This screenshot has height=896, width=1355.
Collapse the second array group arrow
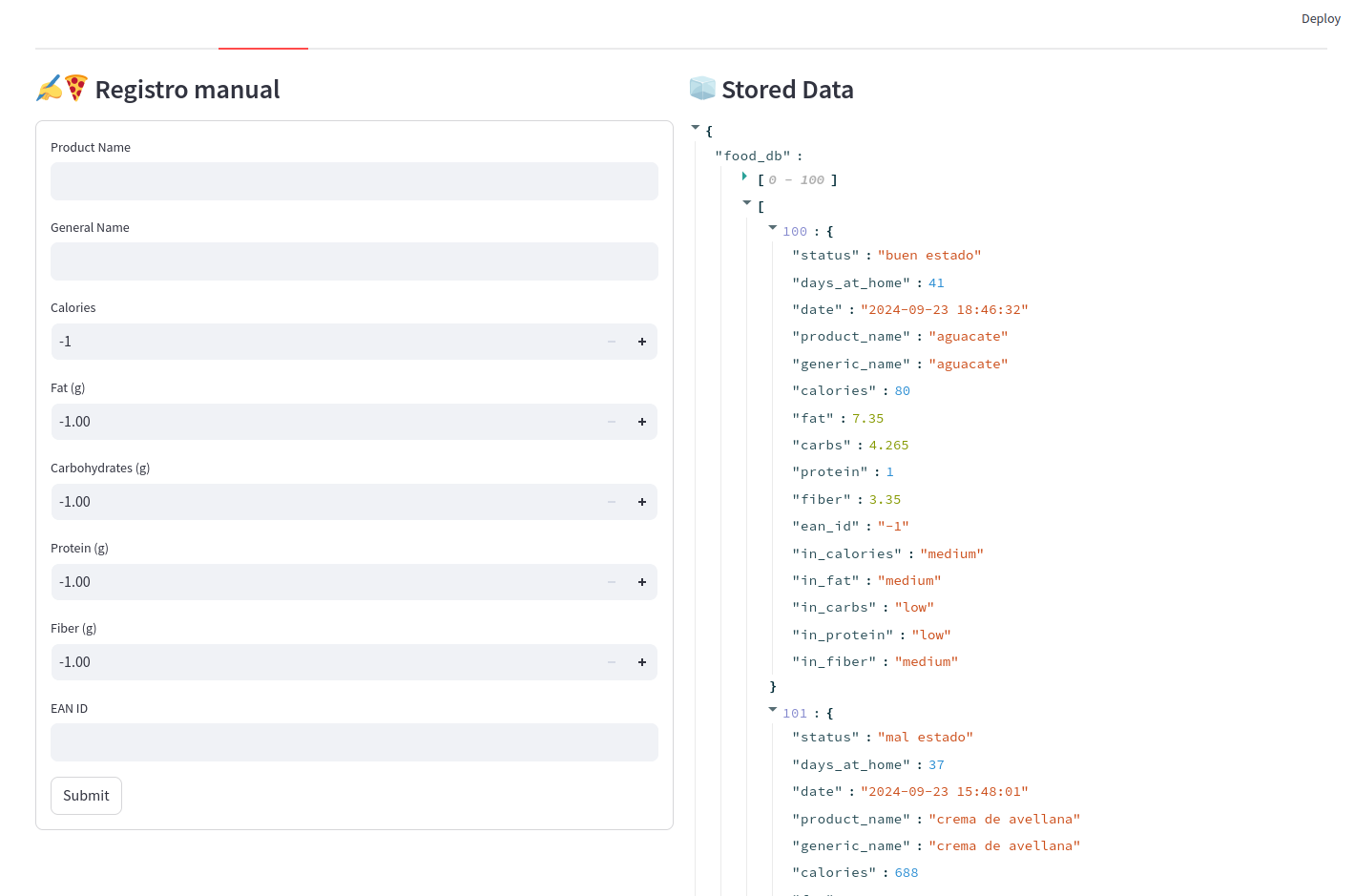point(747,203)
